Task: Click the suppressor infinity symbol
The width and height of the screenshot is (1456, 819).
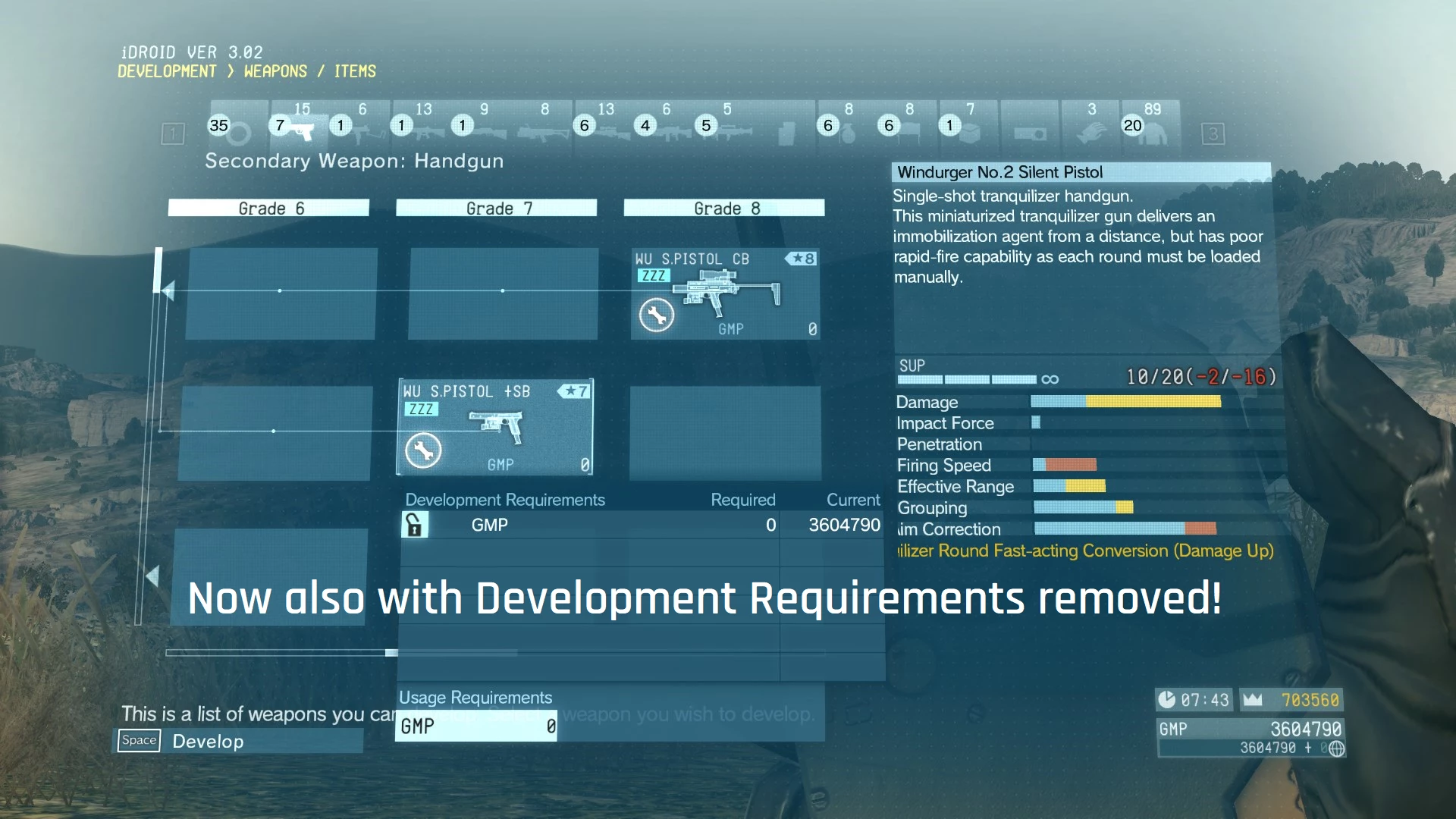Action: (x=1050, y=379)
